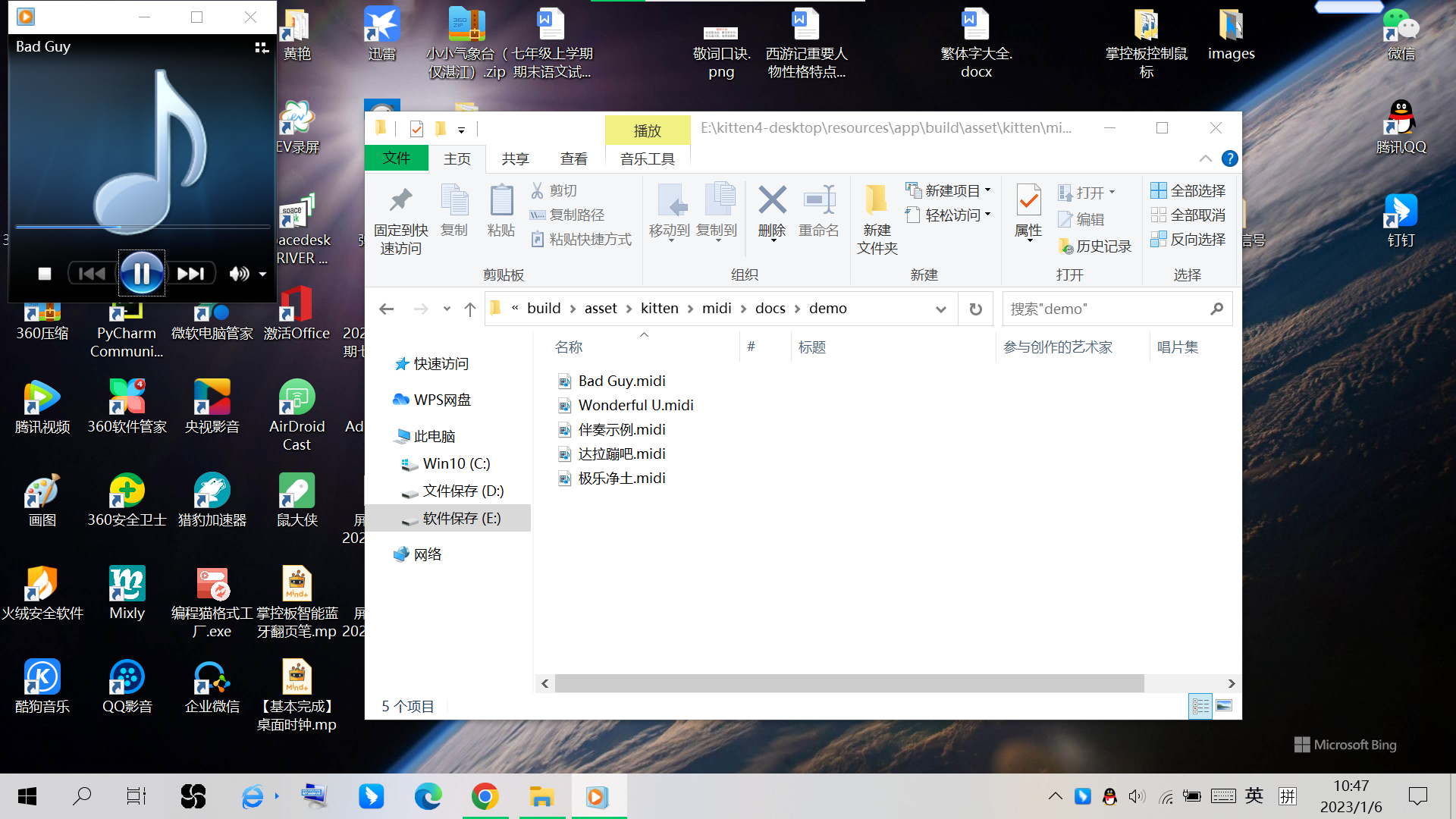Switch to the 音乐工具 tab
1456x819 pixels.
[x=648, y=158]
